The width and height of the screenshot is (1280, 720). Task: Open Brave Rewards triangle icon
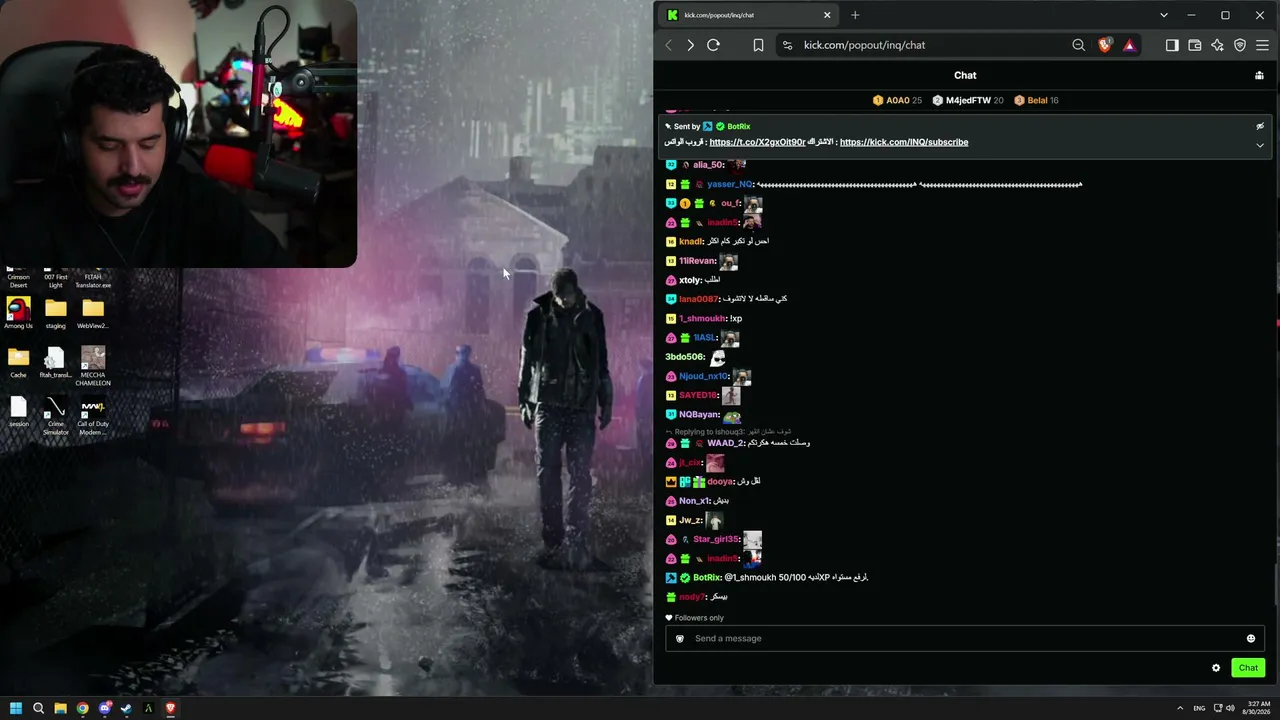(1129, 45)
